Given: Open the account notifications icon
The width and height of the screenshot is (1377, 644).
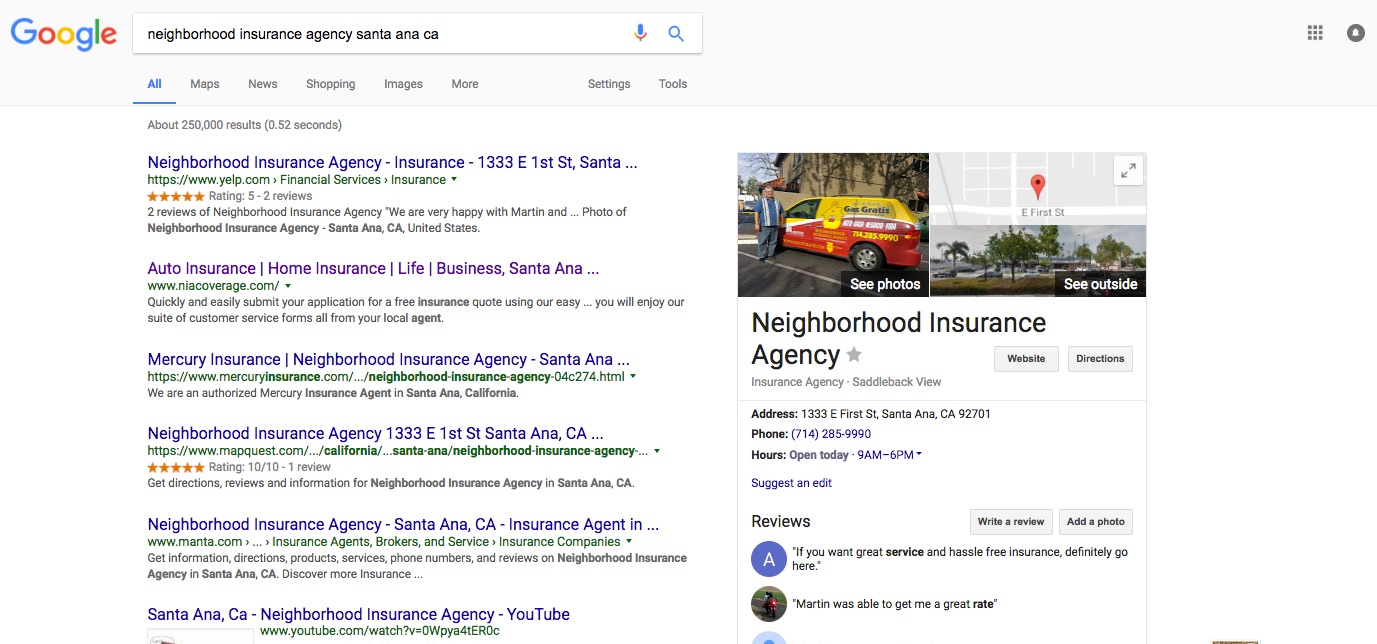Looking at the screenshot, I should tap(1355, 33).
